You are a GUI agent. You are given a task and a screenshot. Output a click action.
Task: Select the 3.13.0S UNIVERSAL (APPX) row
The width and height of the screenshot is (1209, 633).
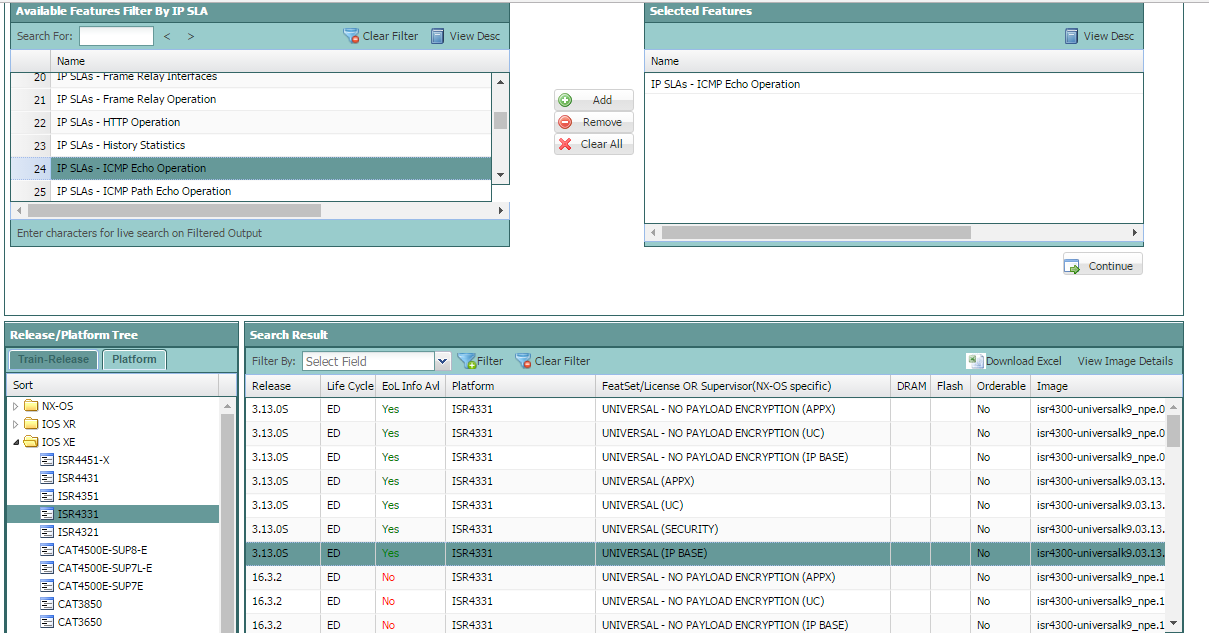coord(706,481)
